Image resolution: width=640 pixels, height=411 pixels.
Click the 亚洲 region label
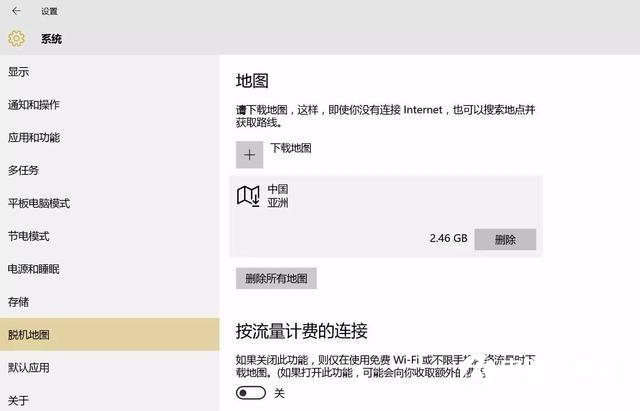click(x=278, y=202)
